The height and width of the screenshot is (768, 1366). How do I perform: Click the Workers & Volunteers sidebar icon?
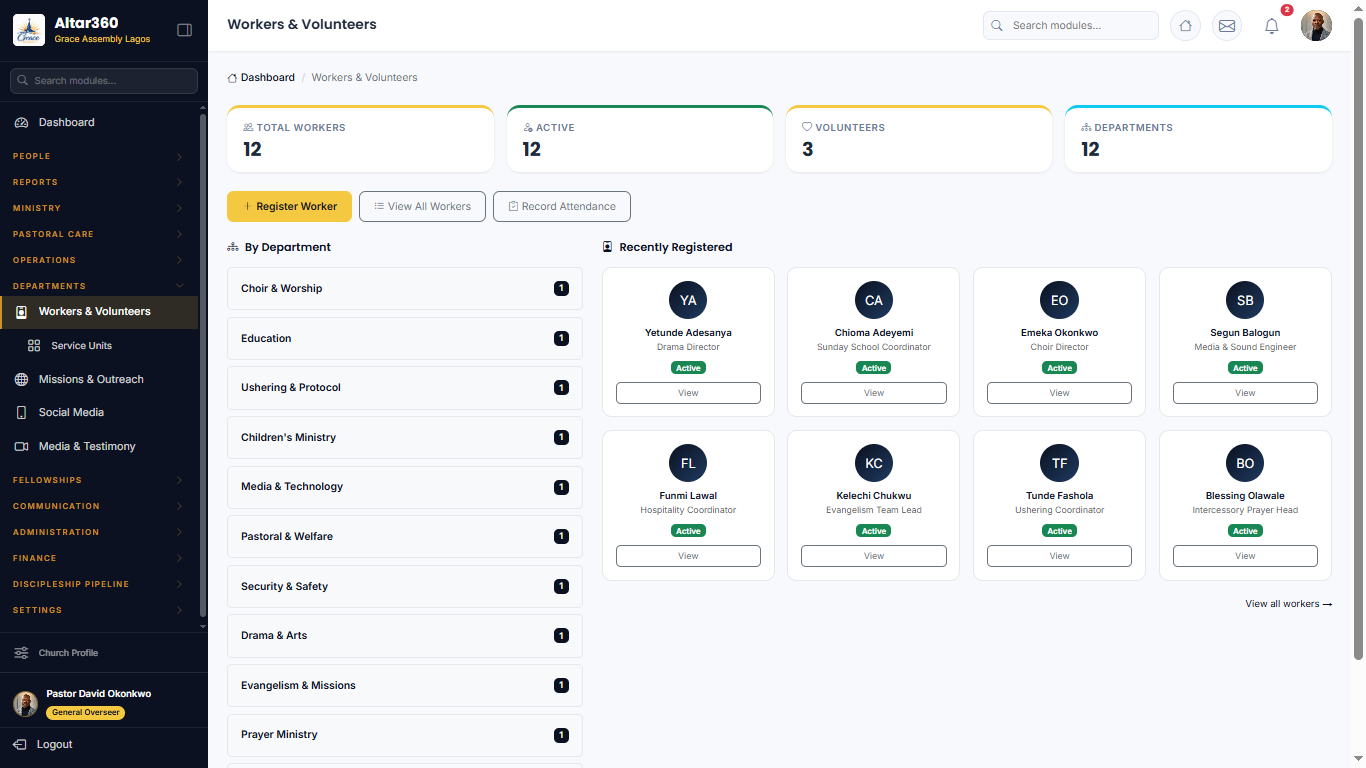pos(21,312)
